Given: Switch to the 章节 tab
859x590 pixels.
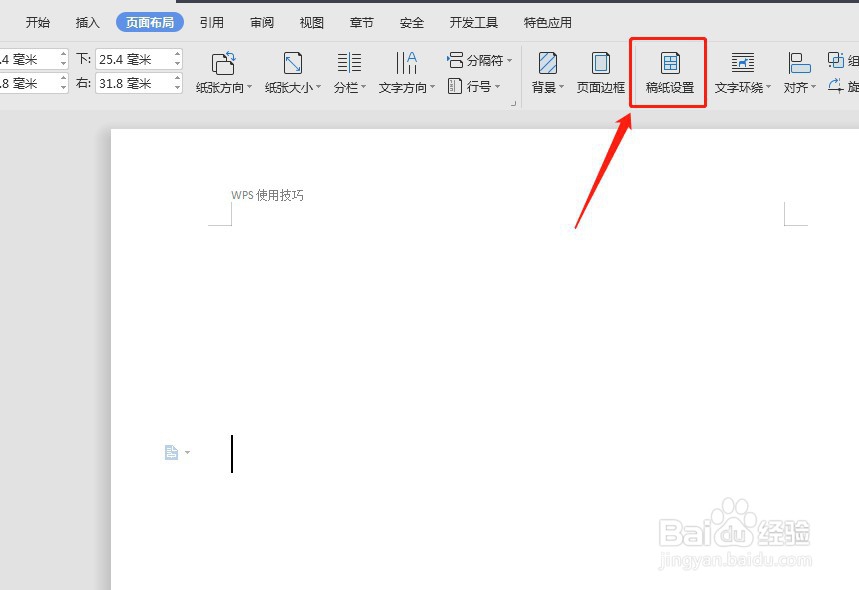Looking at the screenshot, I should click(362, 22).
